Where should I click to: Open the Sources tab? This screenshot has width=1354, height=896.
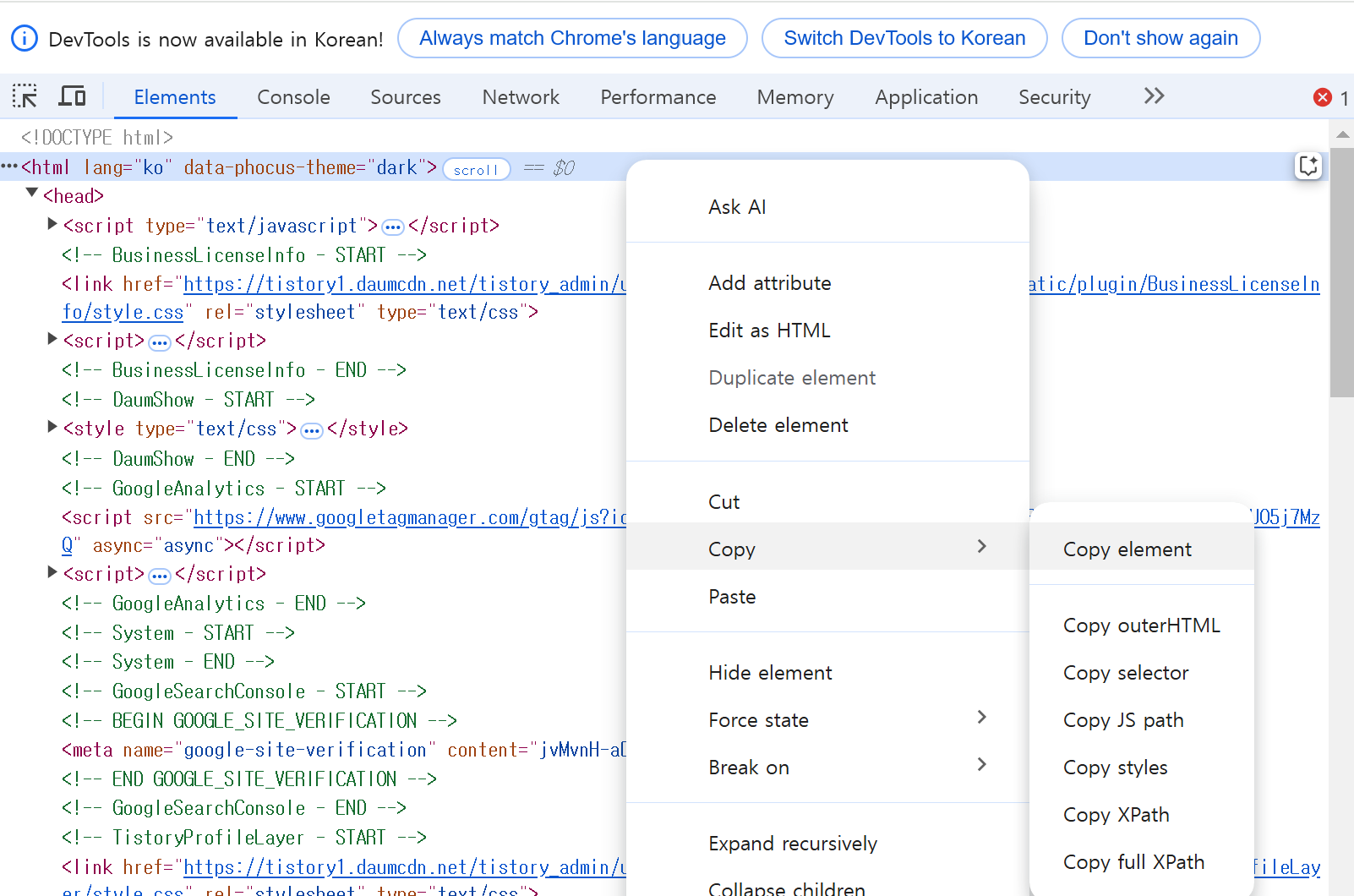point(406,97)
